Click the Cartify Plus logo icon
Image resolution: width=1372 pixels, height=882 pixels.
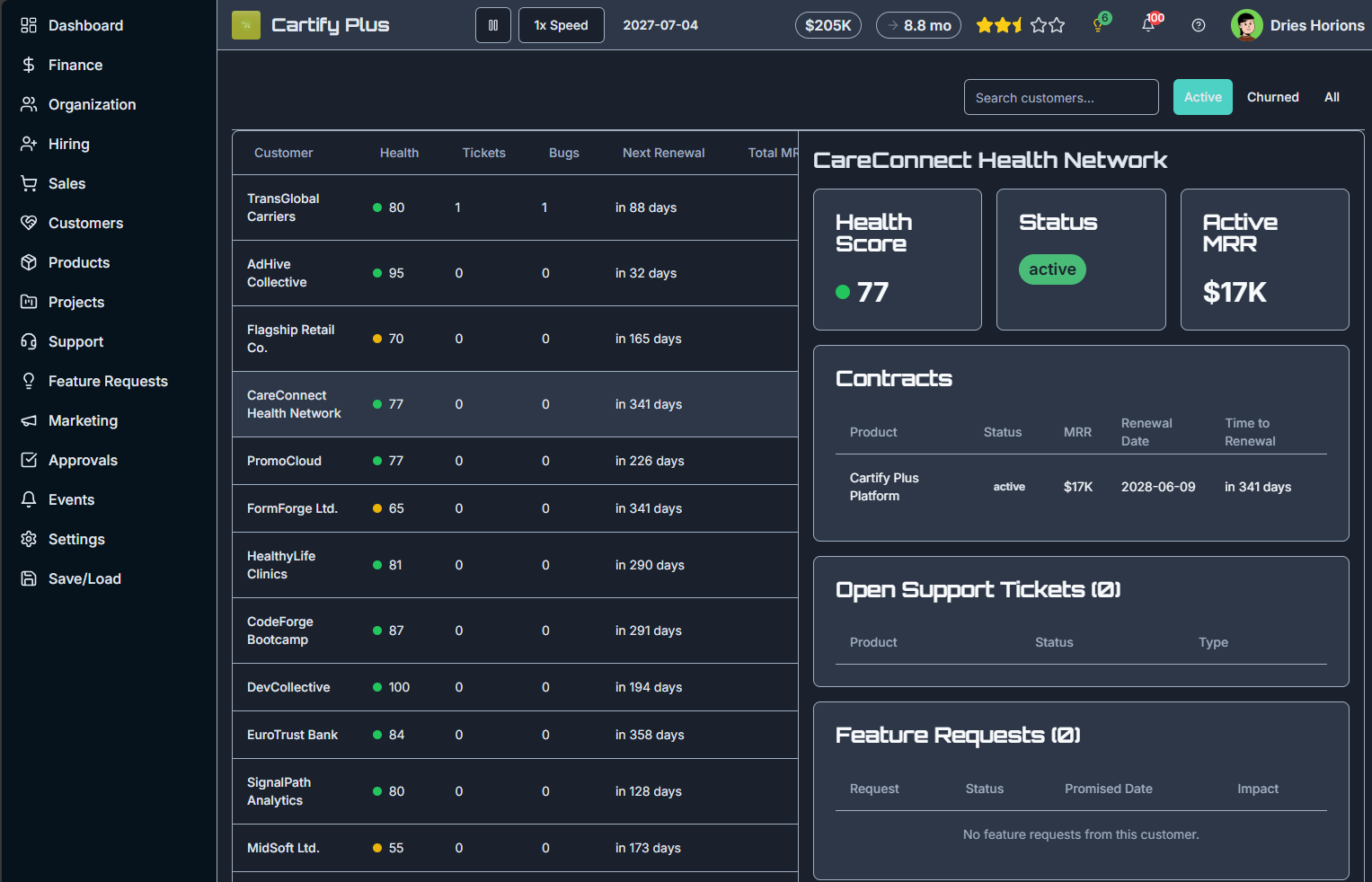tap(246, 25)
